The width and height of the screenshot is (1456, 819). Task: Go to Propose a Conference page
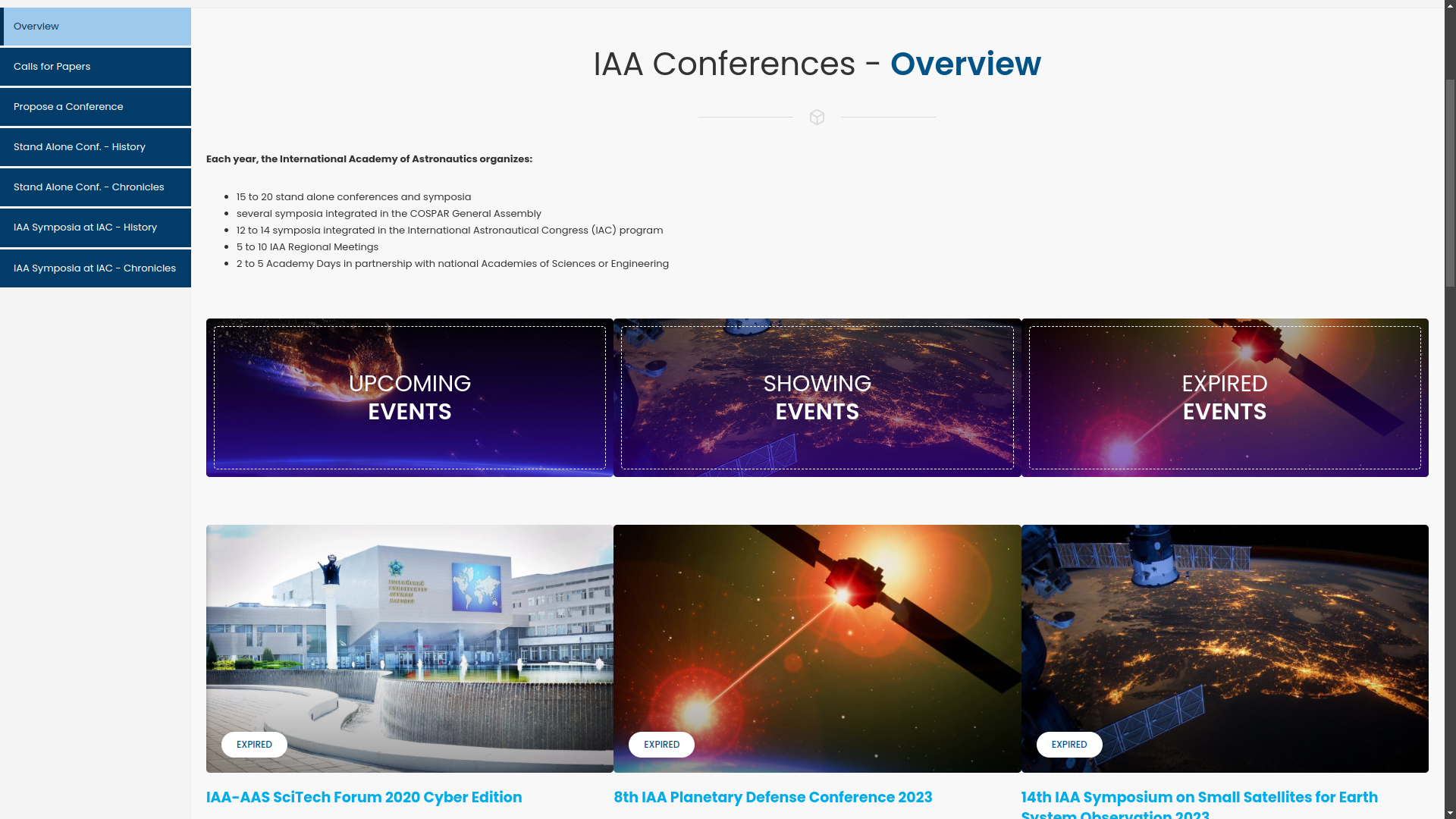click(x=96, y=107)
